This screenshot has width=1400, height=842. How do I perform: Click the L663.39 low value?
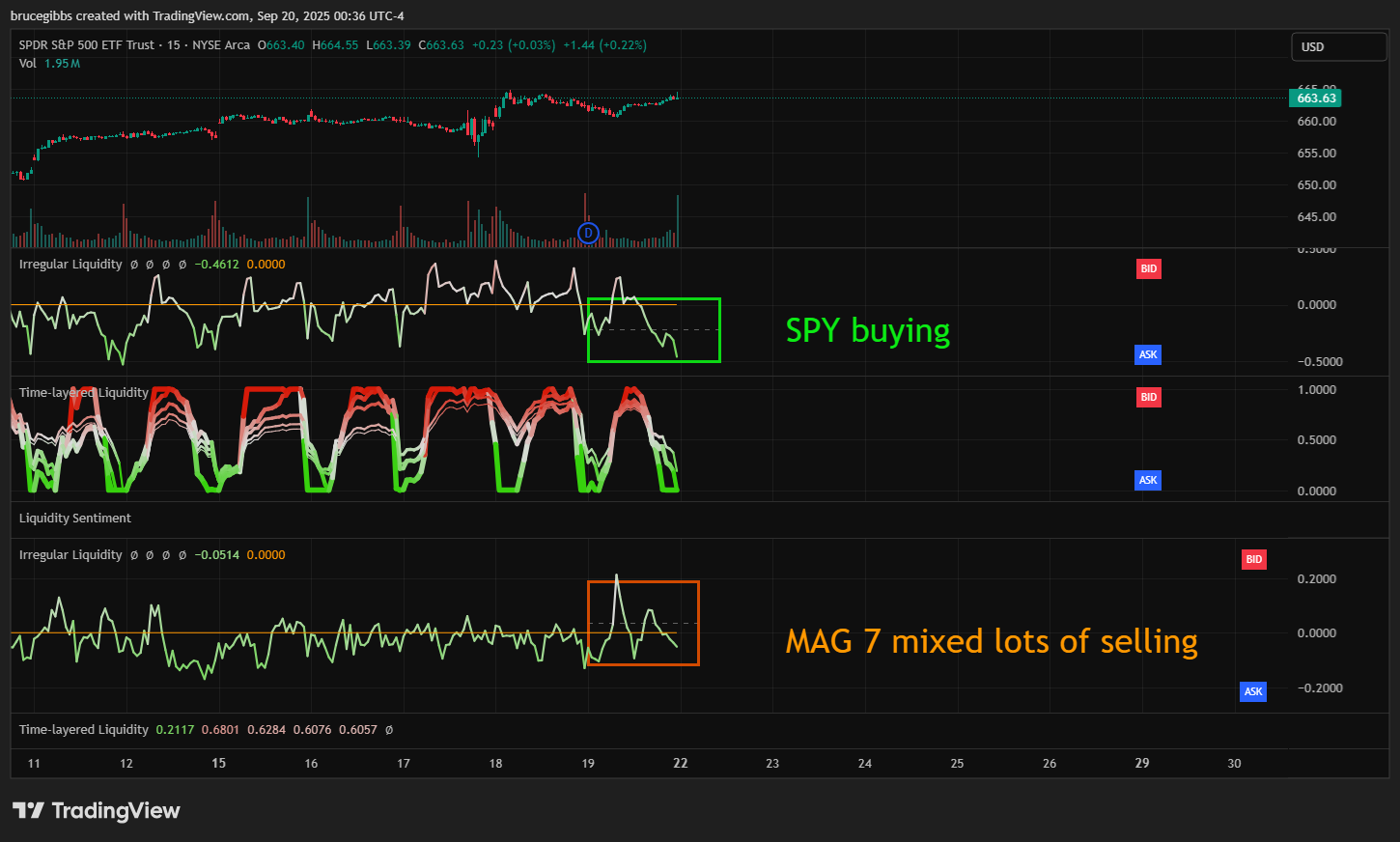pyautogui.click(x=388, y=44)
